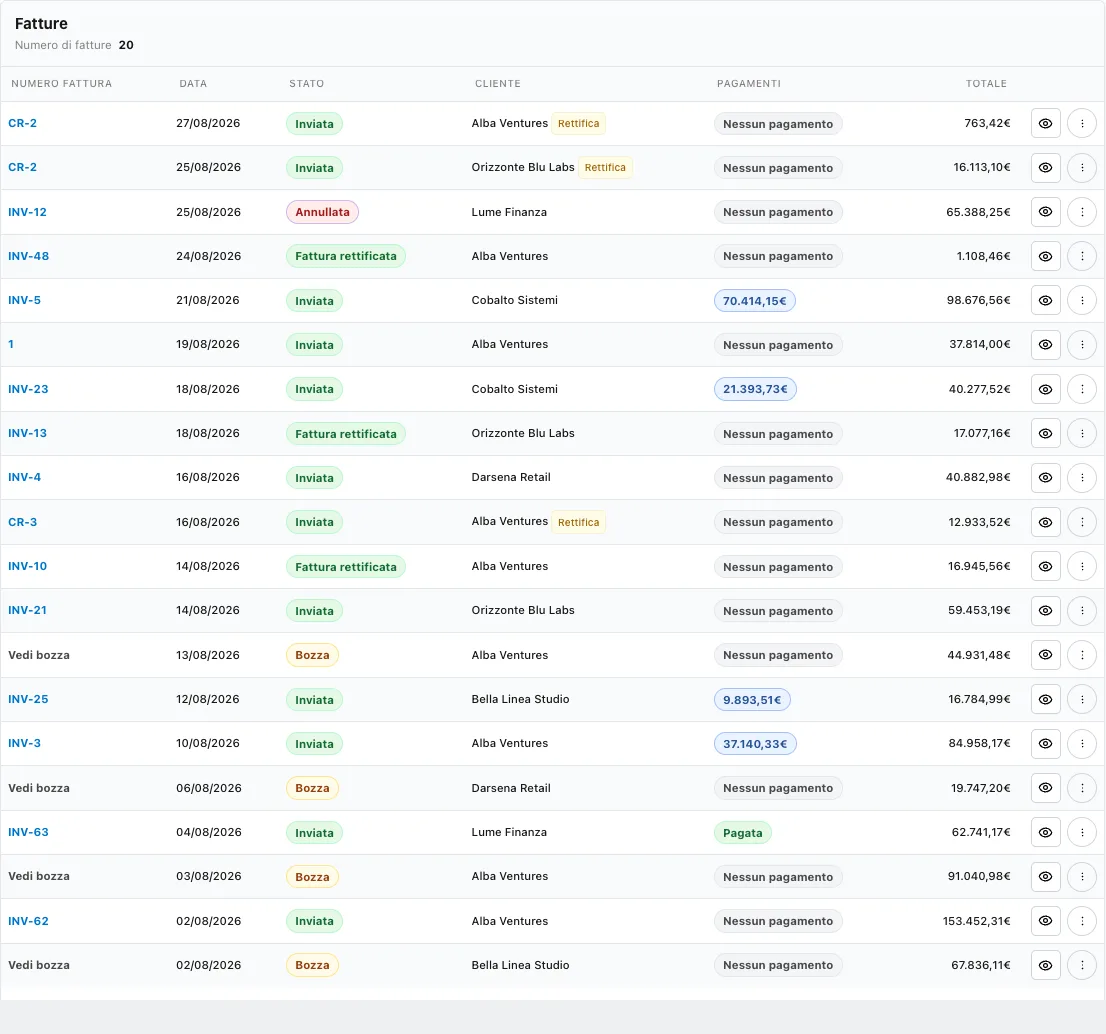
Task: Open the kebab menu in INV-5 row
Action: (x=1082, y=300)
